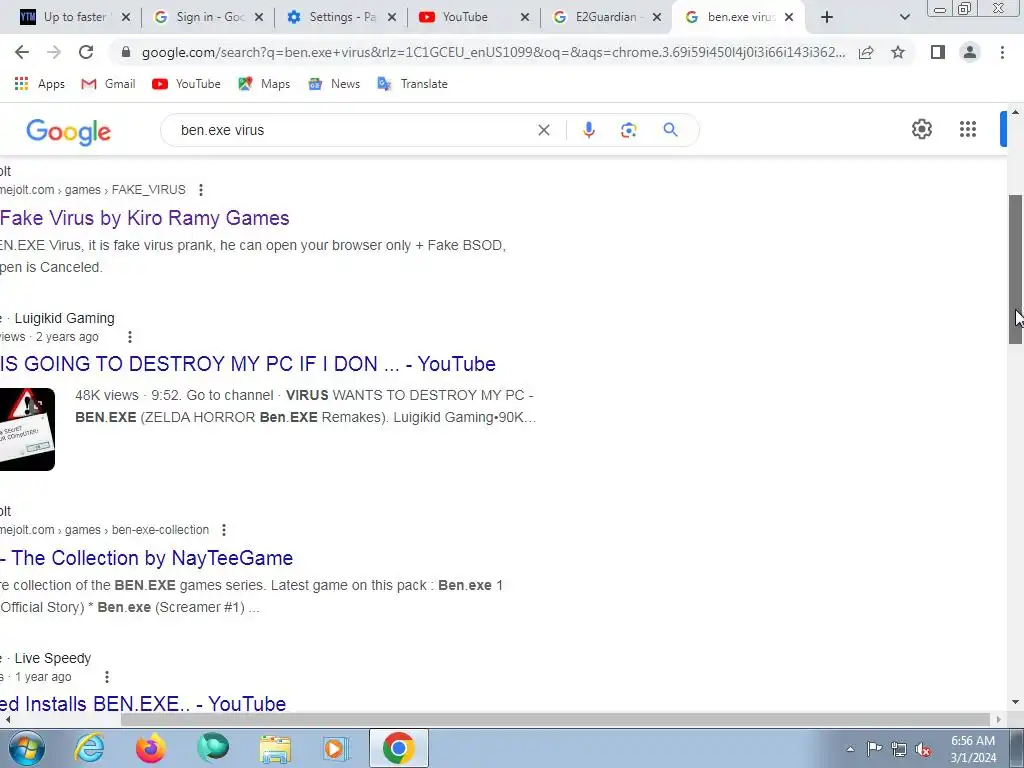This screenshot has width=1024, height=768.
Task: Open the News bookmark
Action: 334,84
